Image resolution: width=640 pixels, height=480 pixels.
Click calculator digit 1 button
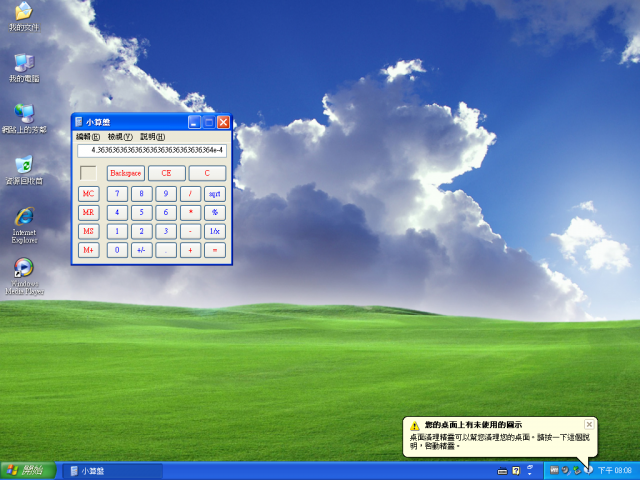(117, 231)
